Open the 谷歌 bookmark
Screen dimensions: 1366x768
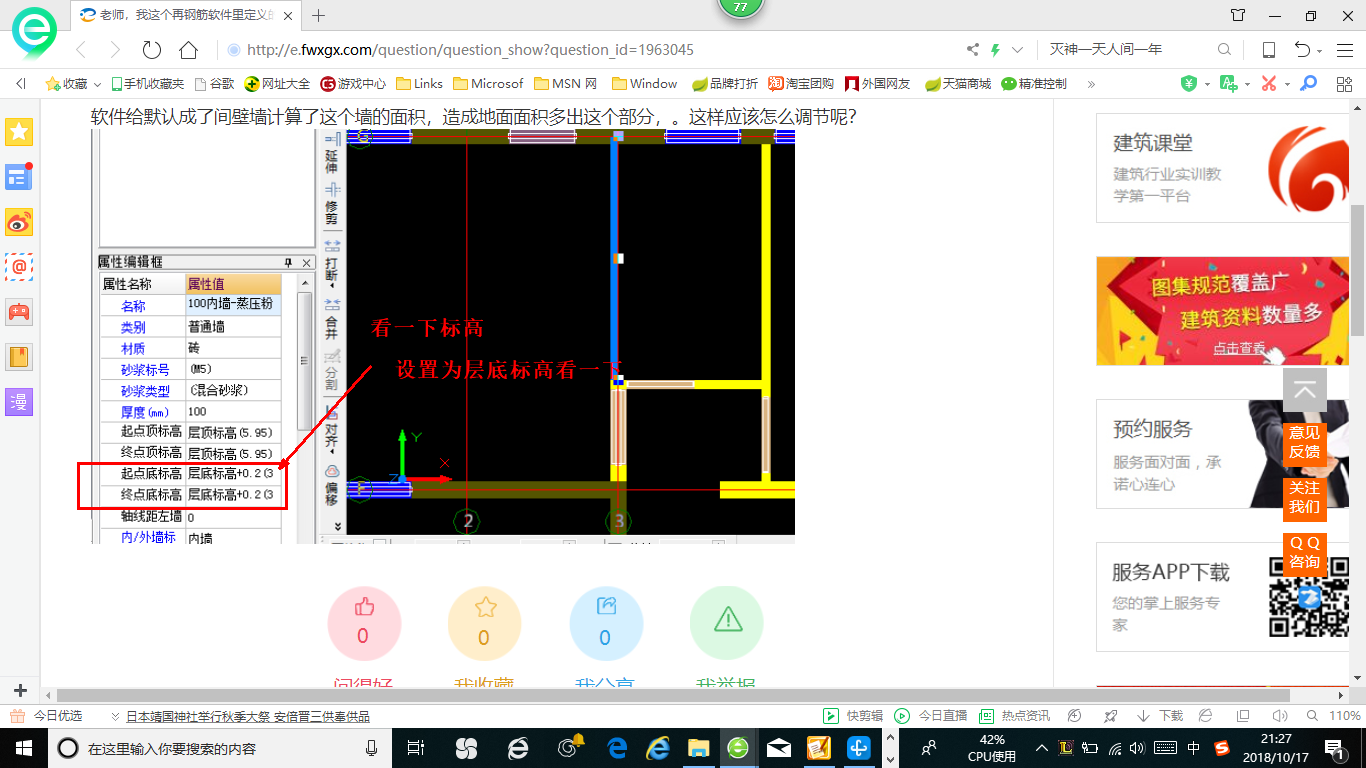point(215,84)
